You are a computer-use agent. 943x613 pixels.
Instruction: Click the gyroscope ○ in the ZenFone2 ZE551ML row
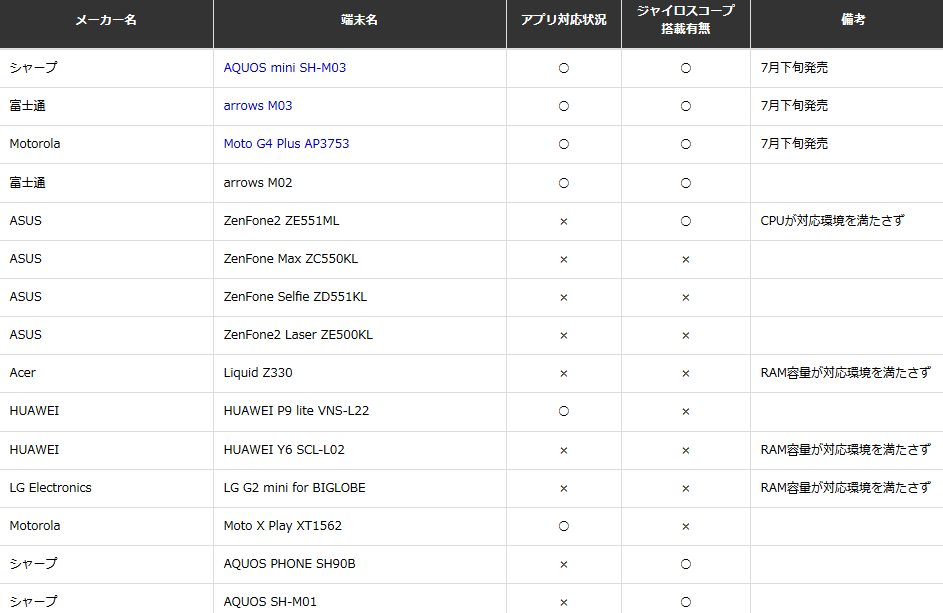686,221
